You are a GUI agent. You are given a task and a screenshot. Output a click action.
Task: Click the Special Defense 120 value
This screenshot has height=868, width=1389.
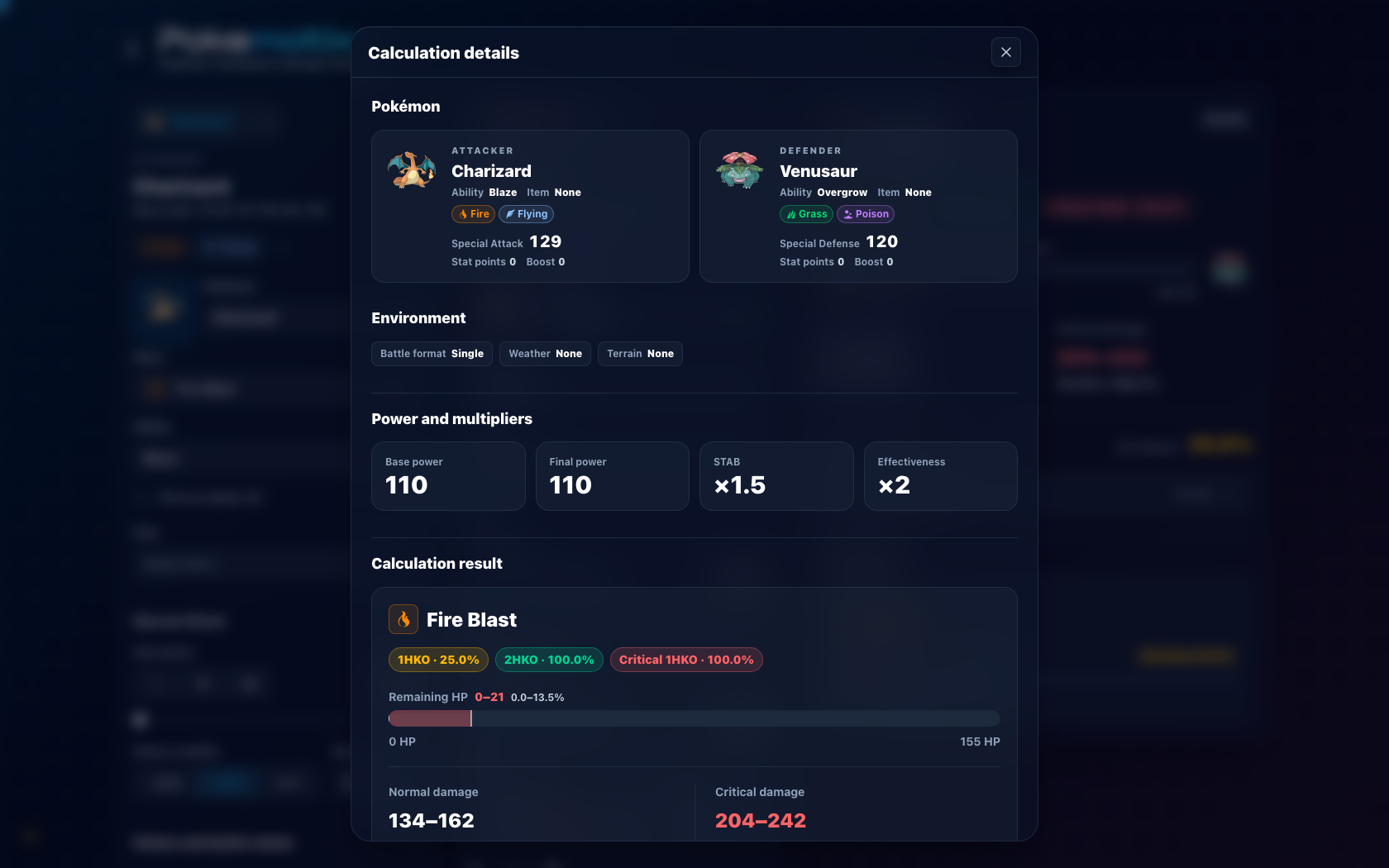coord(882,241)
